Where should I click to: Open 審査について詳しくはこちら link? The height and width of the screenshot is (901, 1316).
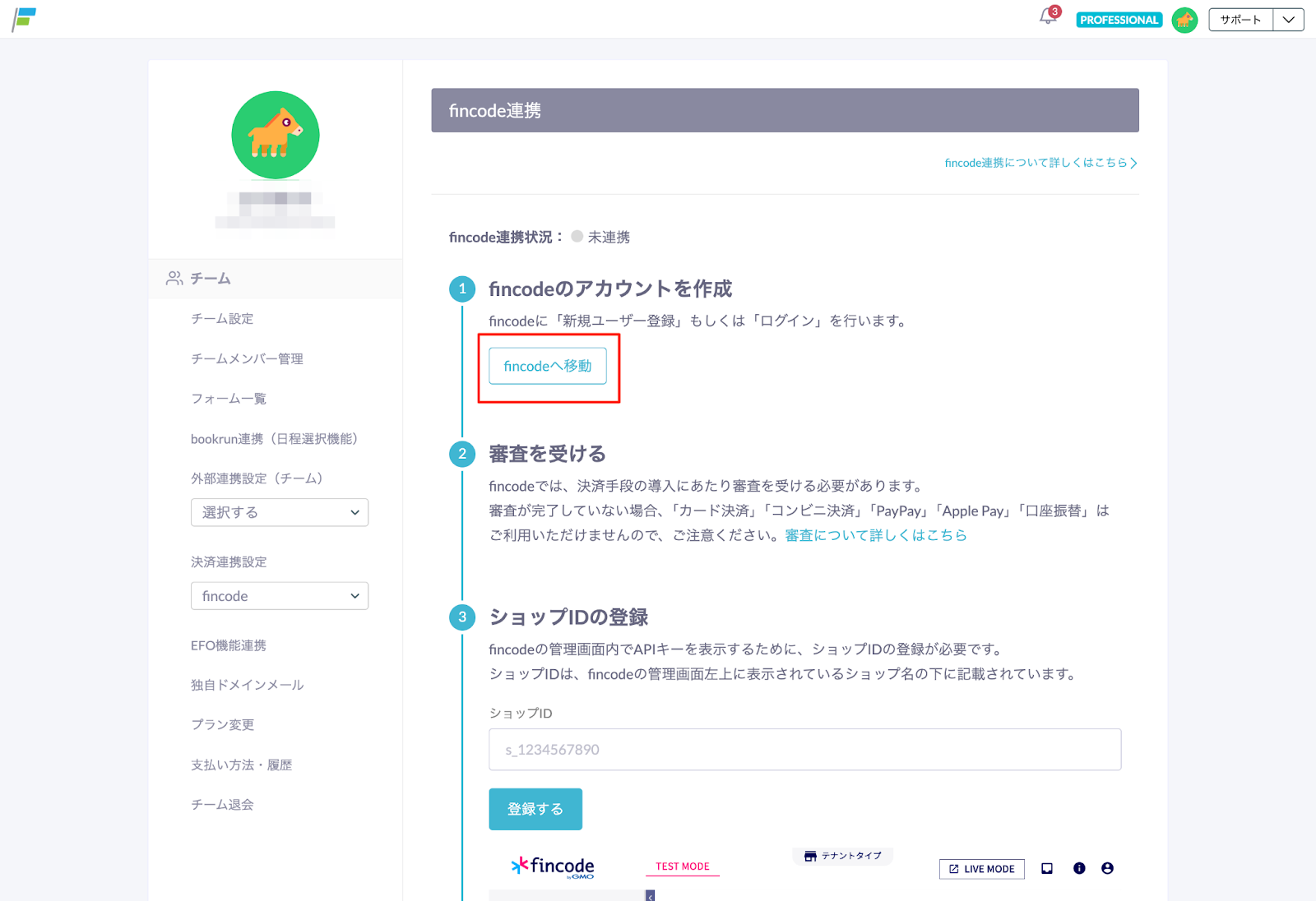(876, 535)
